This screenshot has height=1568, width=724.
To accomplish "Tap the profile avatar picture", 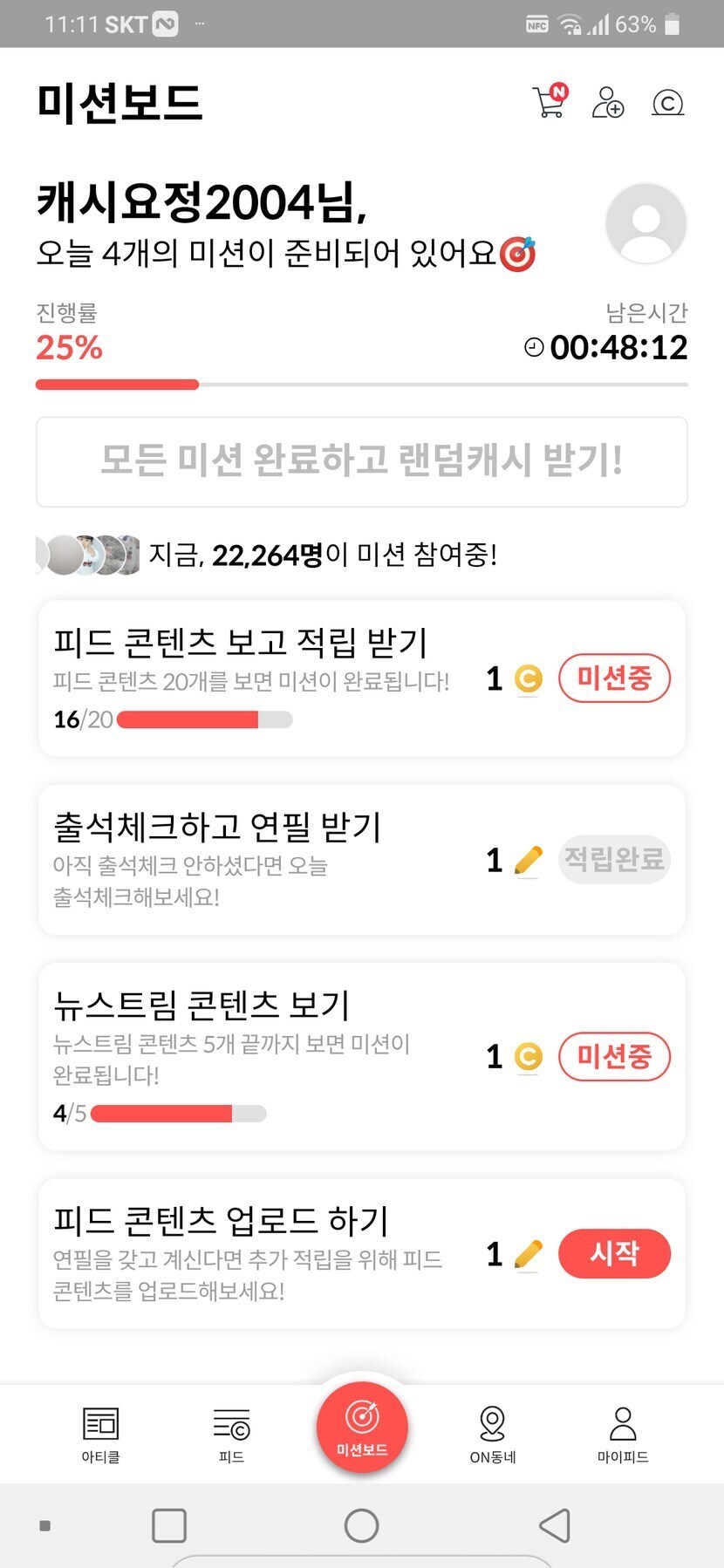I will 645,223.
